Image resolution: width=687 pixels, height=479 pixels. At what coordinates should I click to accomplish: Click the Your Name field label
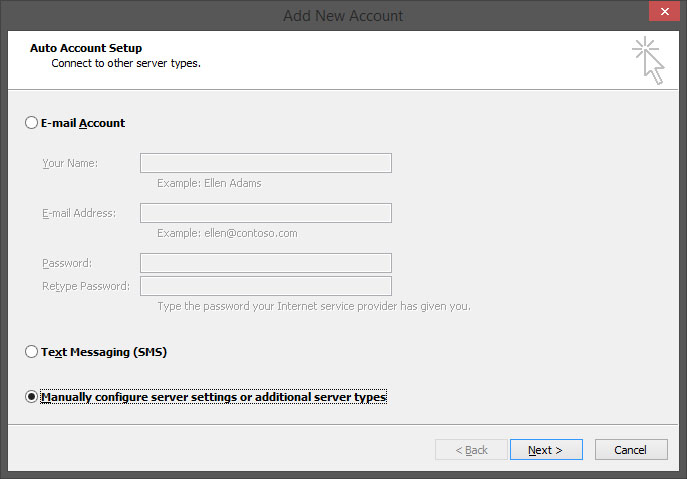click(70, 163)
